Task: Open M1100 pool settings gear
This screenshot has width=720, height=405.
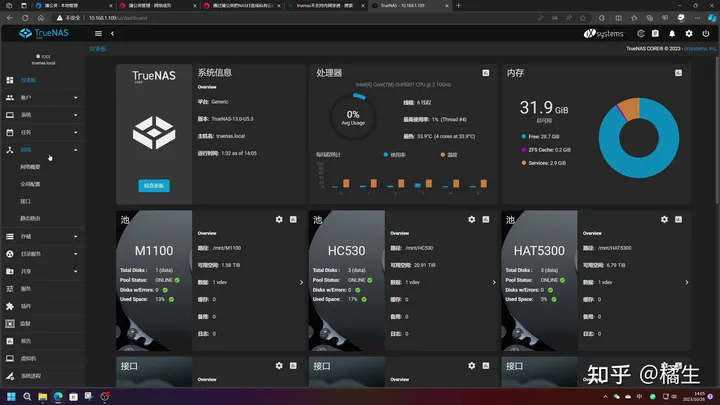Action: point(279,219)
